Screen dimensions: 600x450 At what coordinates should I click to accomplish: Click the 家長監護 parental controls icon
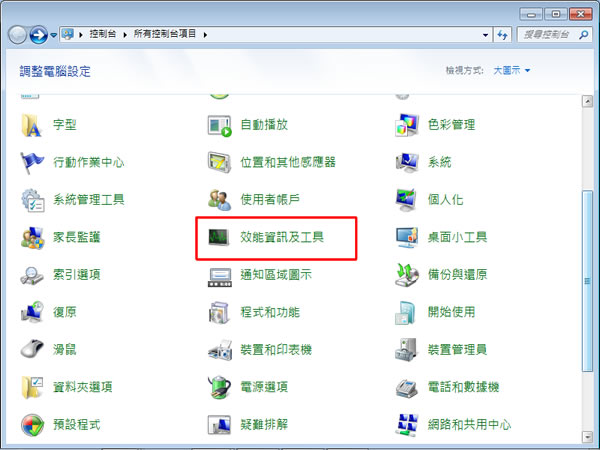[x=32, y=237]
